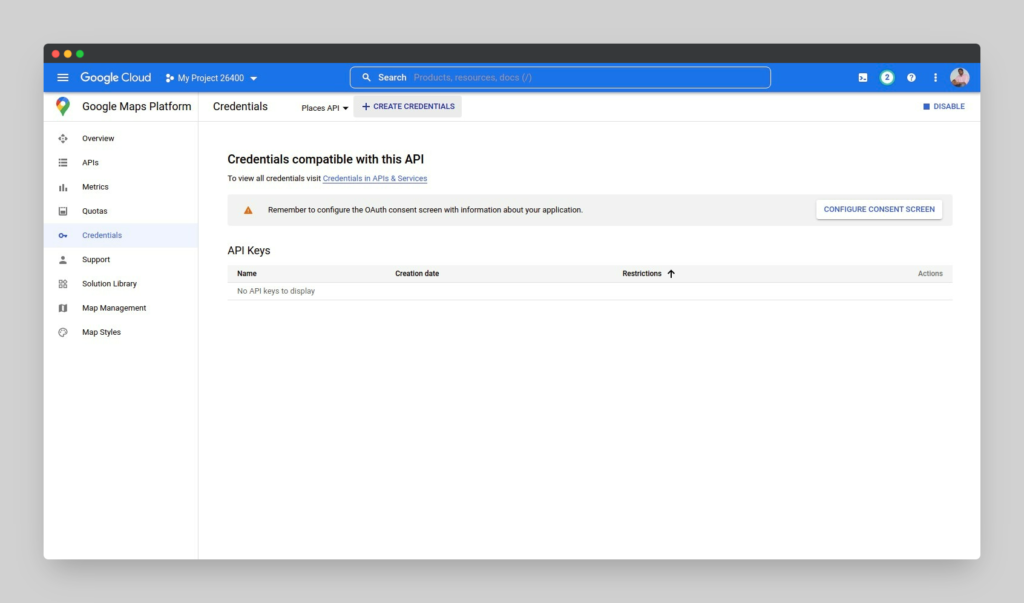This screenshot has height=603, width=1024.
Task: Open the APIs section
Action: pos(121,163)
